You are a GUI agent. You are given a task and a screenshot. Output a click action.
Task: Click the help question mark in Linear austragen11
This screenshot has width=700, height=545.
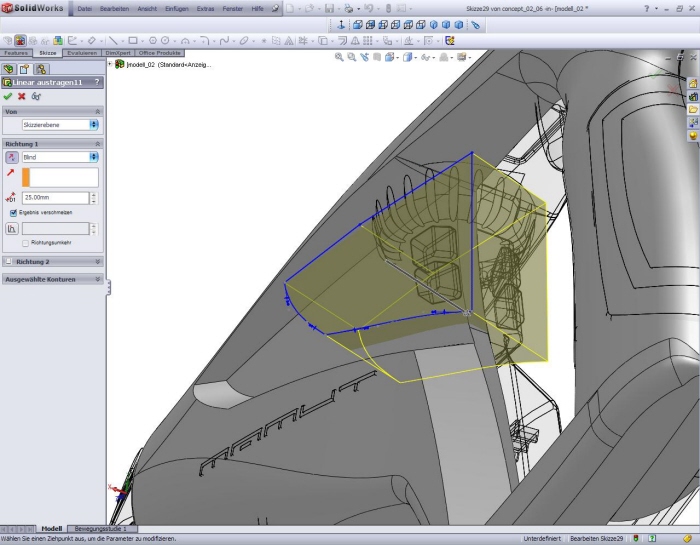tap(97, 82)
